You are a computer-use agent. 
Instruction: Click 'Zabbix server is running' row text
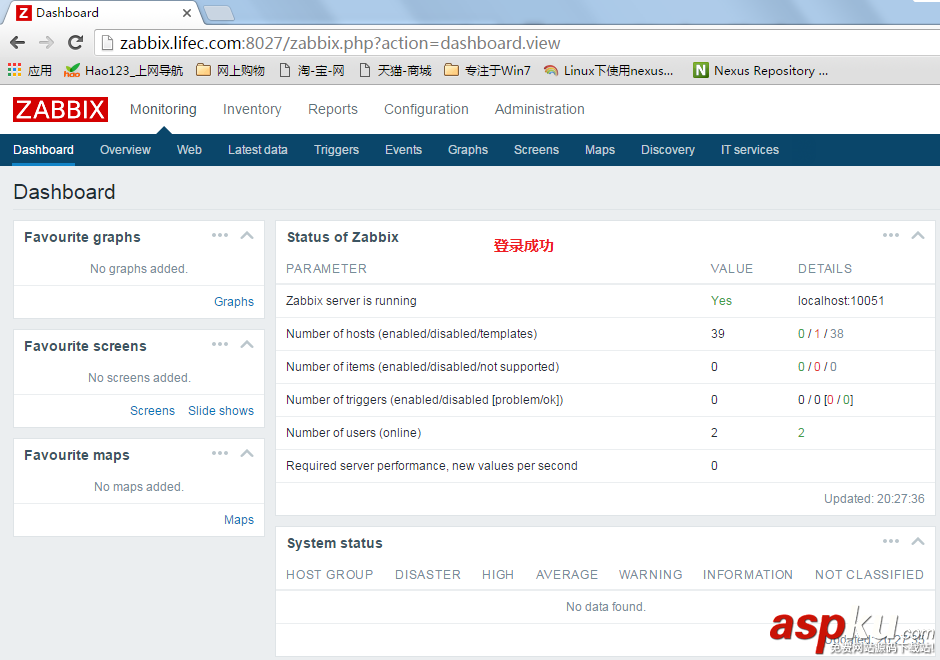click(x=351, y=301)
